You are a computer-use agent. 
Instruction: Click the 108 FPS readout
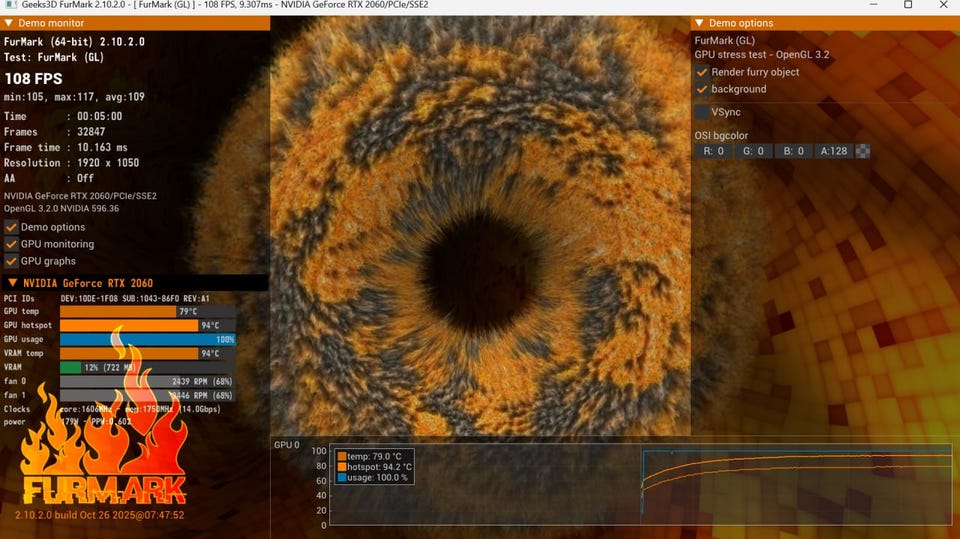33,79
